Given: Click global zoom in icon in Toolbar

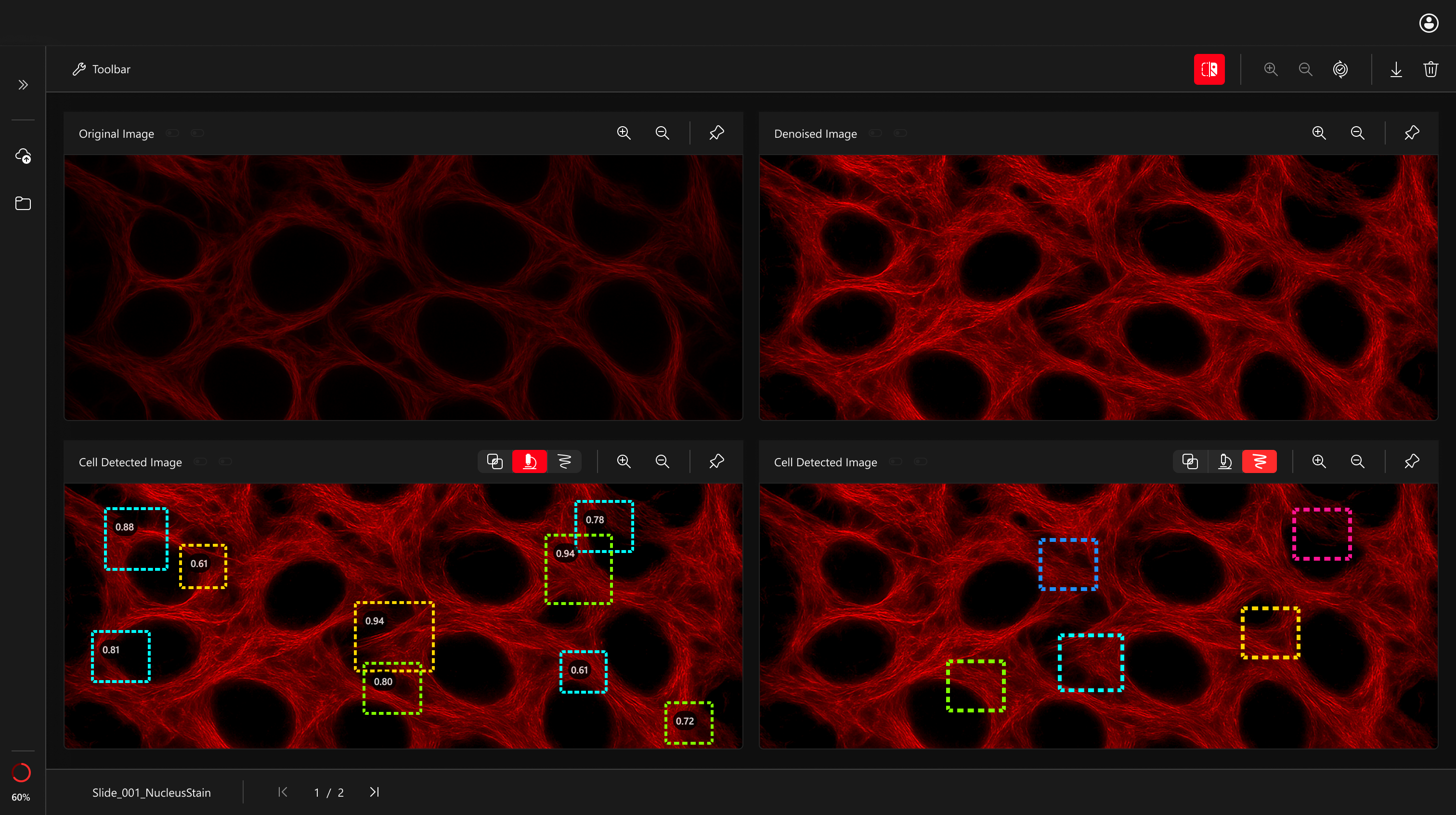Looking at the screenshot, I should point(1271,69).
